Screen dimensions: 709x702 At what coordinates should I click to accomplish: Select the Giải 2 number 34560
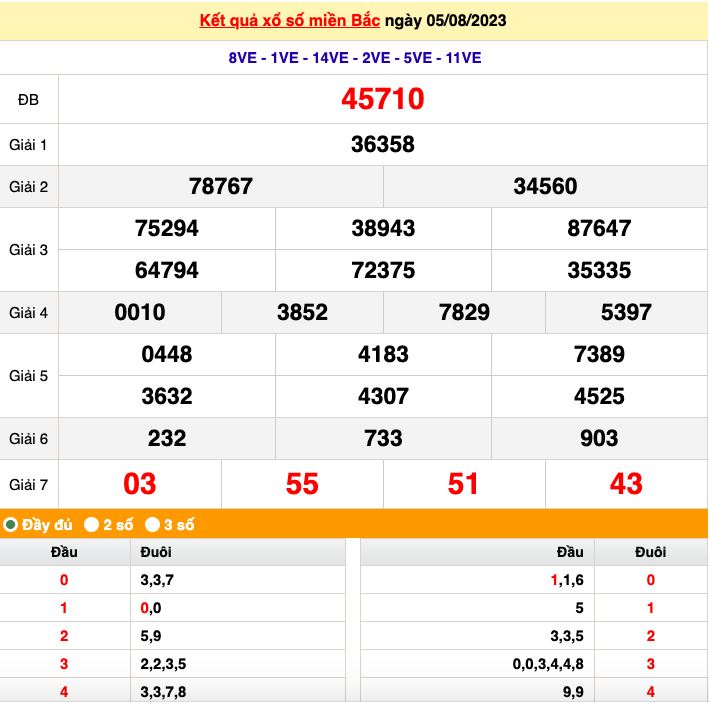tap(545, 187)
